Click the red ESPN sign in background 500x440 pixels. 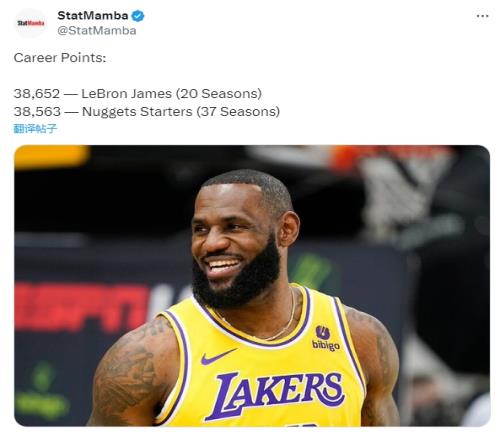tap(82, 306)
